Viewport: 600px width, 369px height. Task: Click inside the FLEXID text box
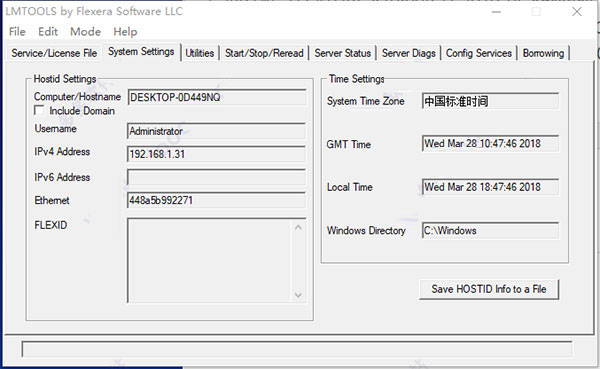point(210,261)
